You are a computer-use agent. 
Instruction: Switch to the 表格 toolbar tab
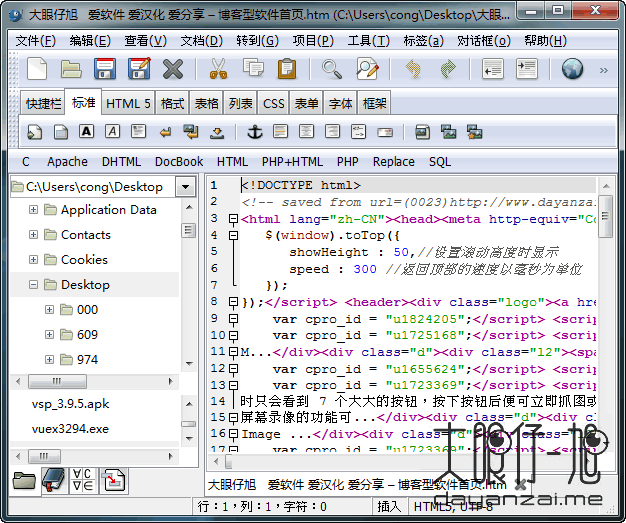point(206,103)
